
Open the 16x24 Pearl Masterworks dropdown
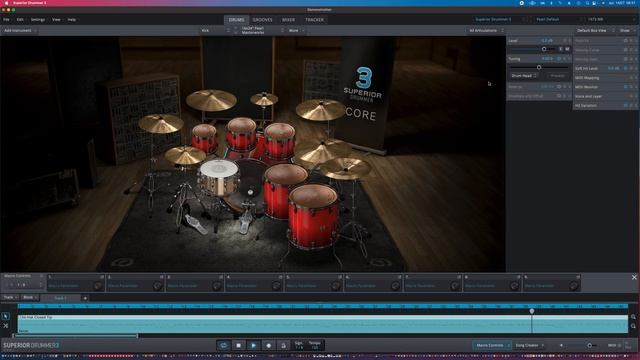(262, 31)
